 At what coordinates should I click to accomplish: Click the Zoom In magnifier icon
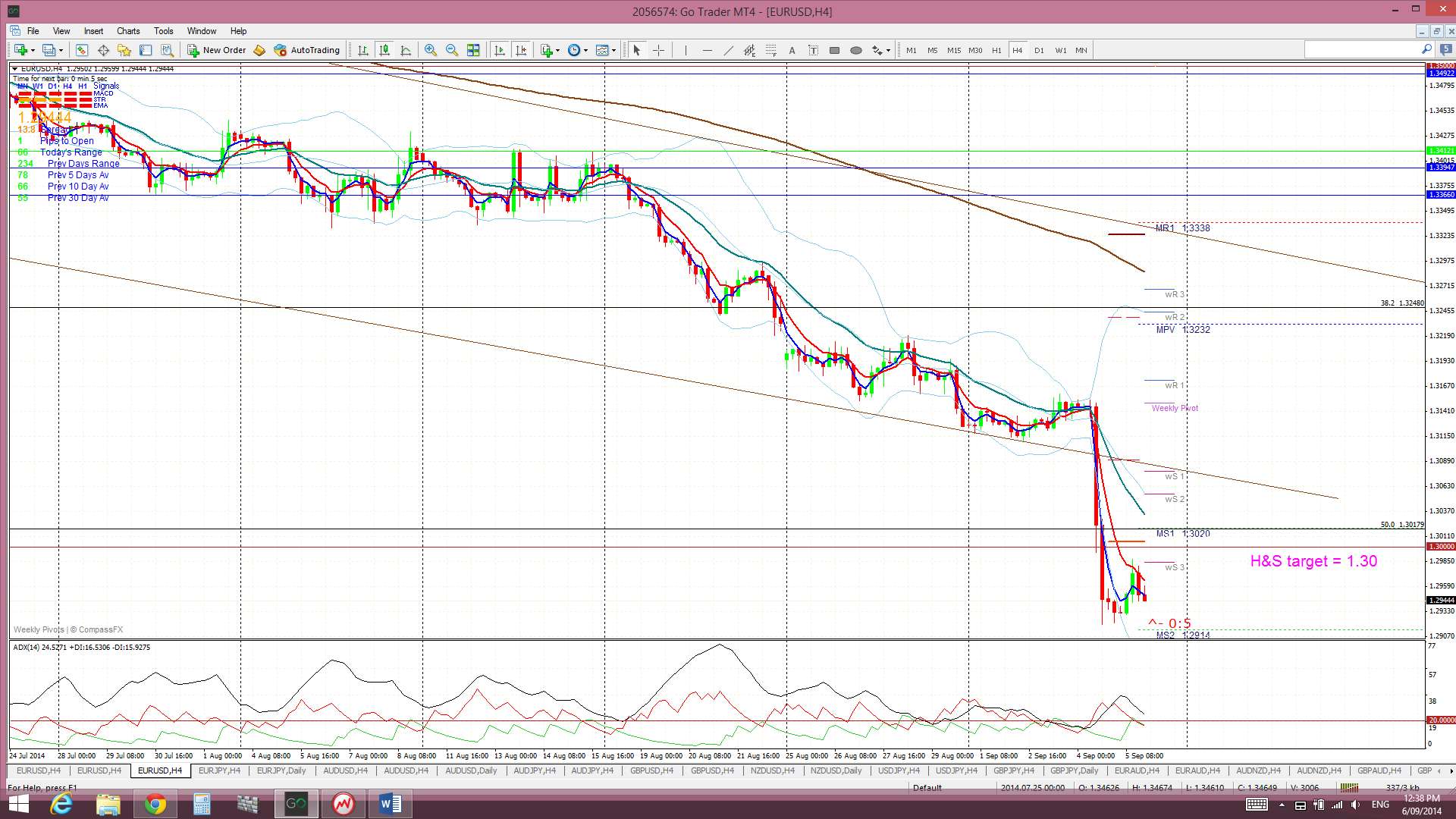coord(430,50)
